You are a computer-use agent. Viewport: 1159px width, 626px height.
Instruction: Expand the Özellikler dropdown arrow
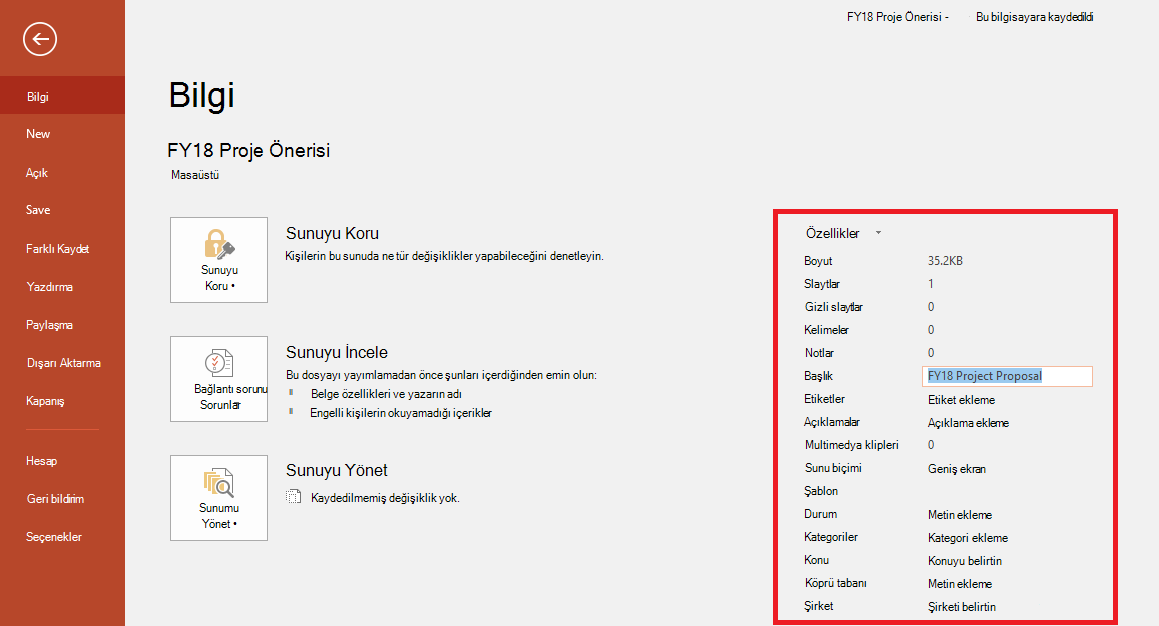click(x=878, y=233)
